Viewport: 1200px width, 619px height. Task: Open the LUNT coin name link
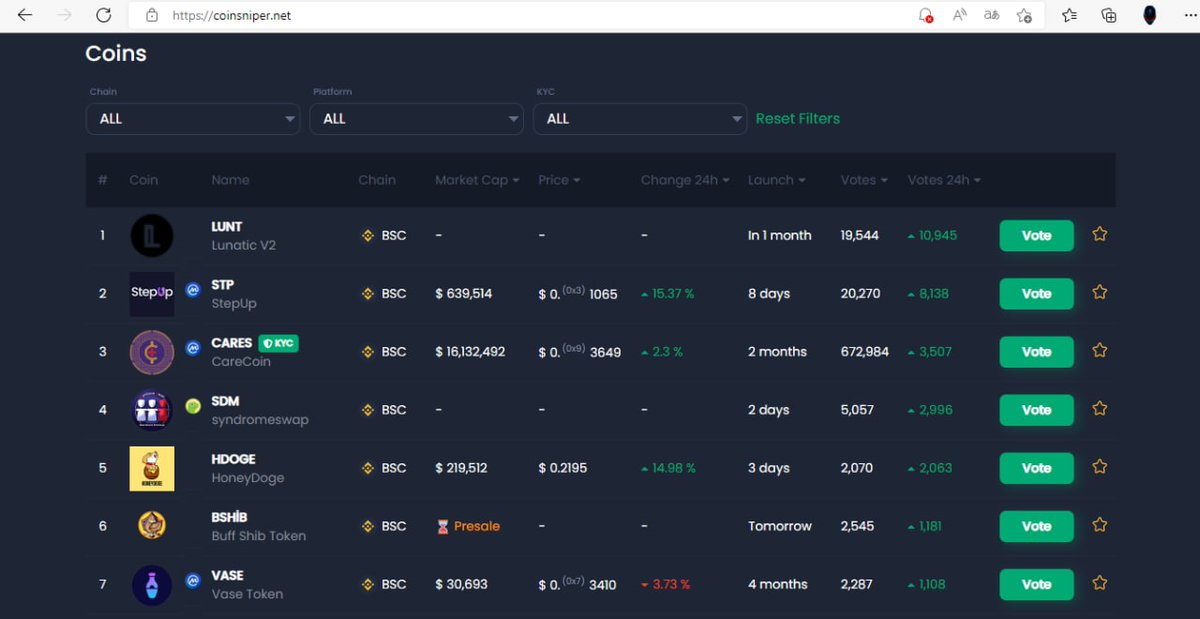click(227, 227)
